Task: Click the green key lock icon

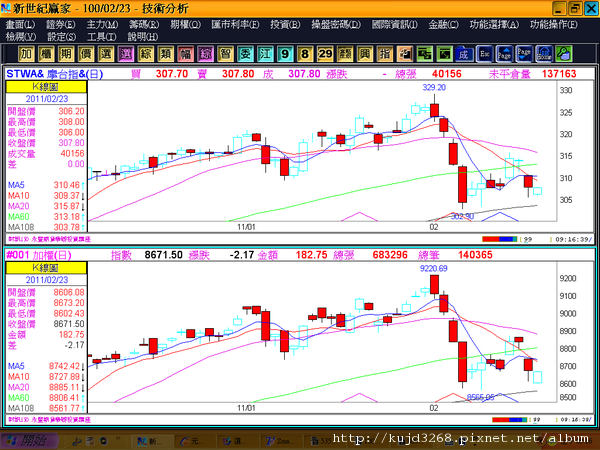Action: coord(564,54)
